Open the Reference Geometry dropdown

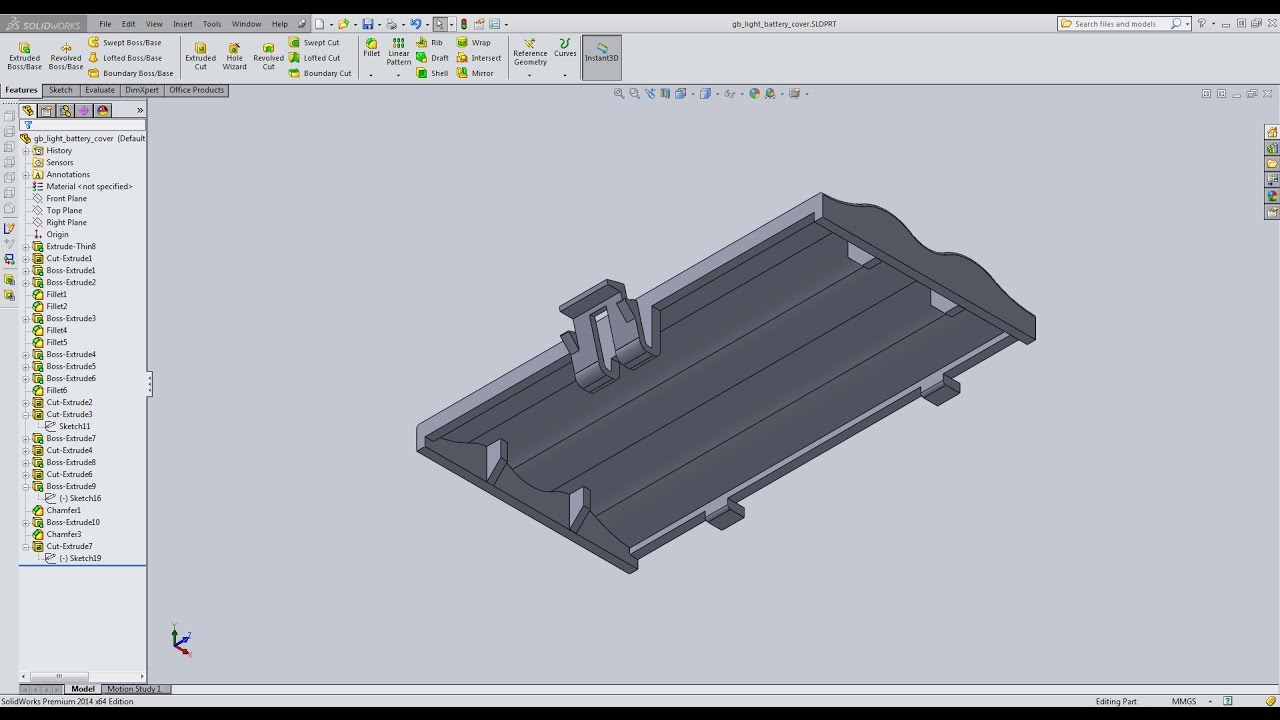coord(530,75)
